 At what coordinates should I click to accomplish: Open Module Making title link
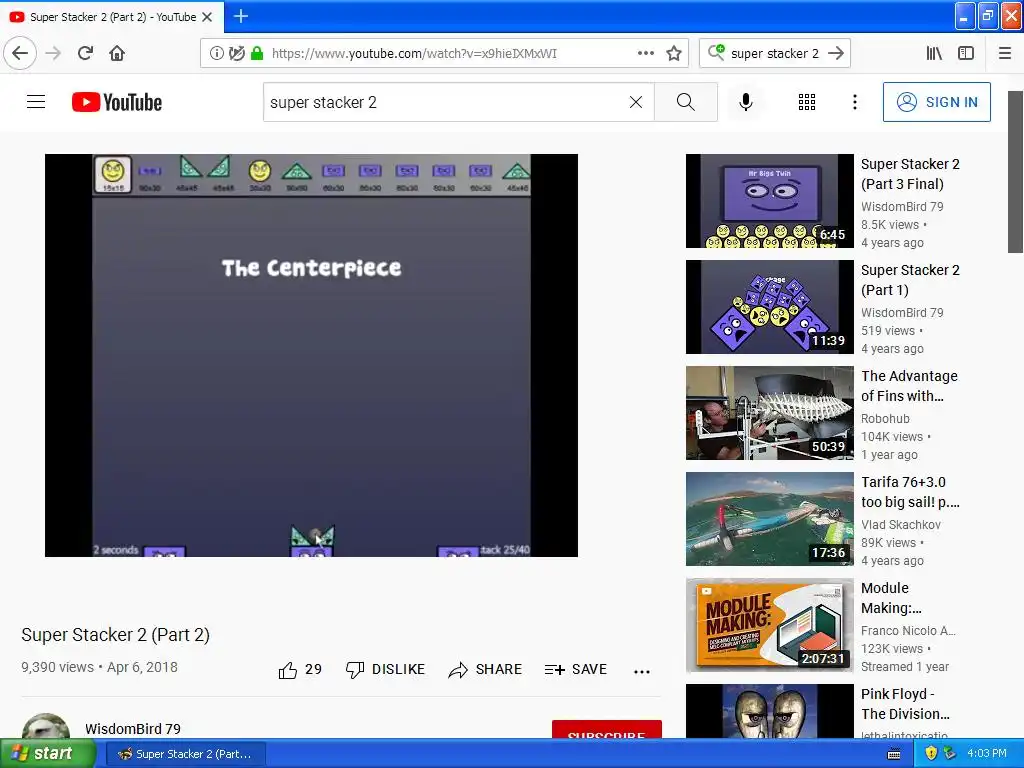coord(891,598)
